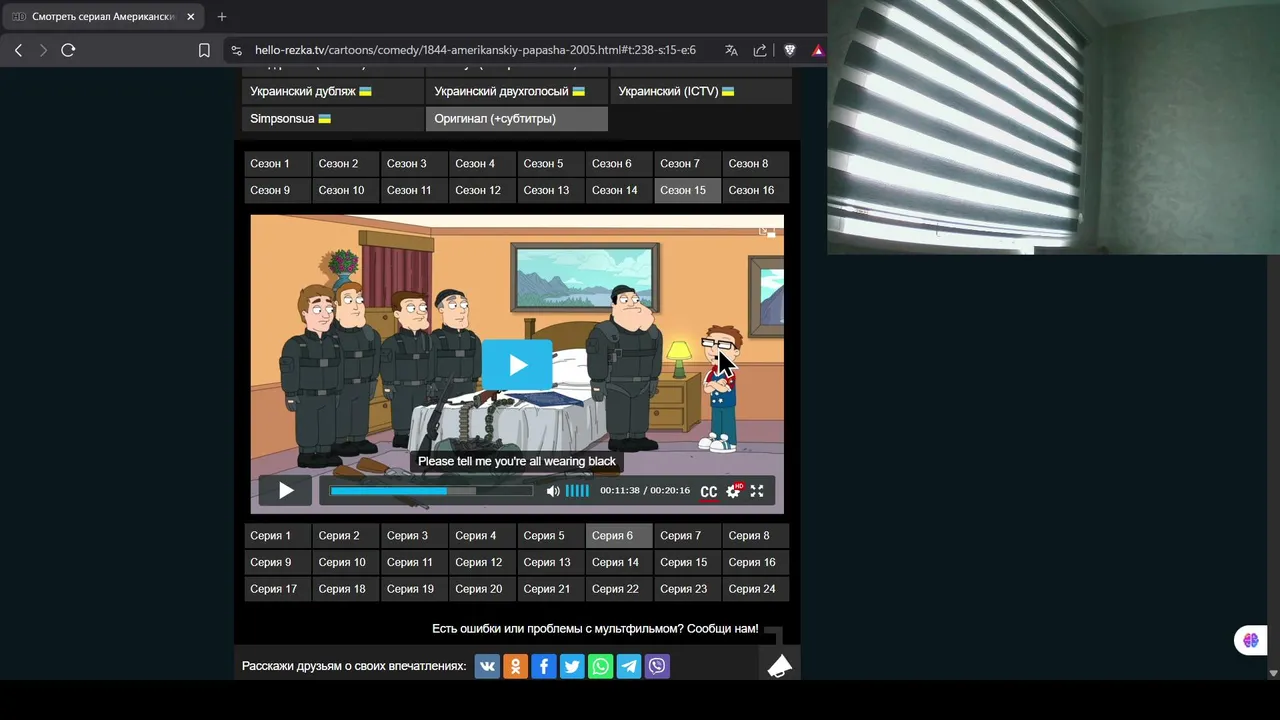The width and height of the screenshot is (1280, 720).
Task: Select the Украинский дубляж voiceover
Action: 331,91
